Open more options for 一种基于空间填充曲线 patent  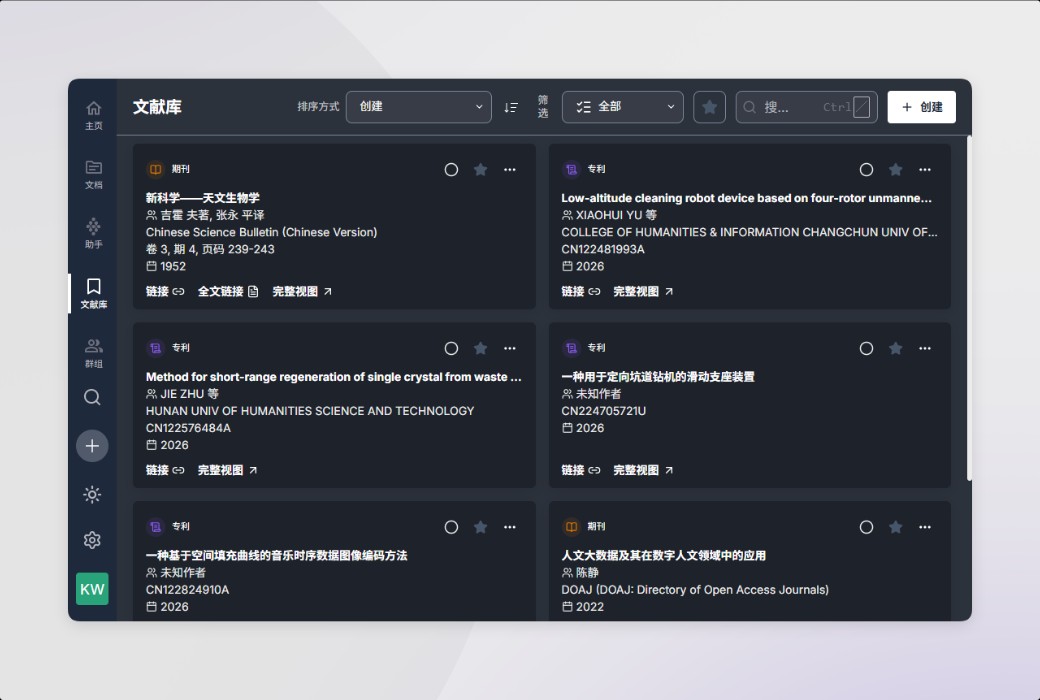tap(509, 527)
